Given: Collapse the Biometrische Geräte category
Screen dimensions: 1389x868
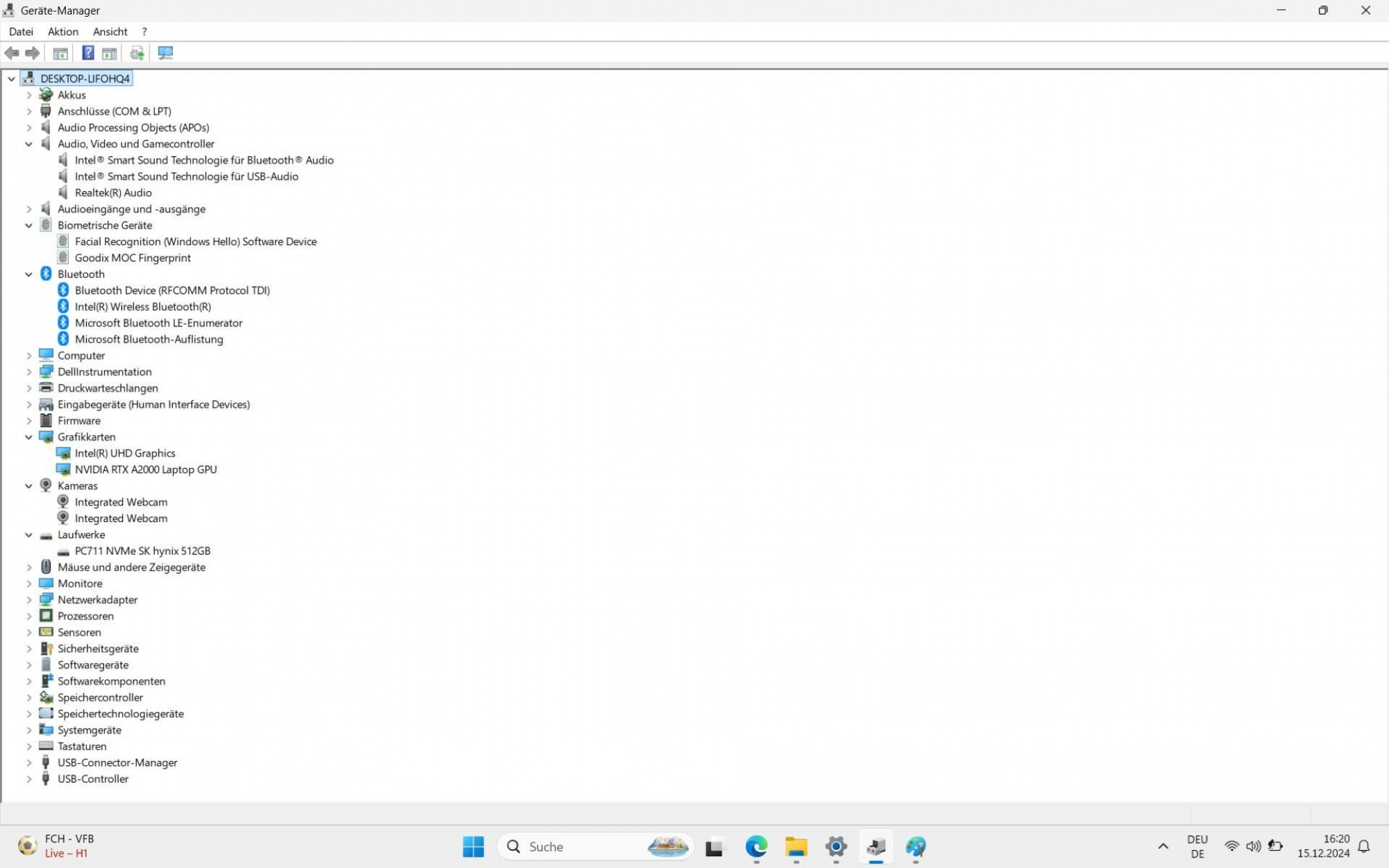Looking at the screenshot, I should click(x=28, y=225).
